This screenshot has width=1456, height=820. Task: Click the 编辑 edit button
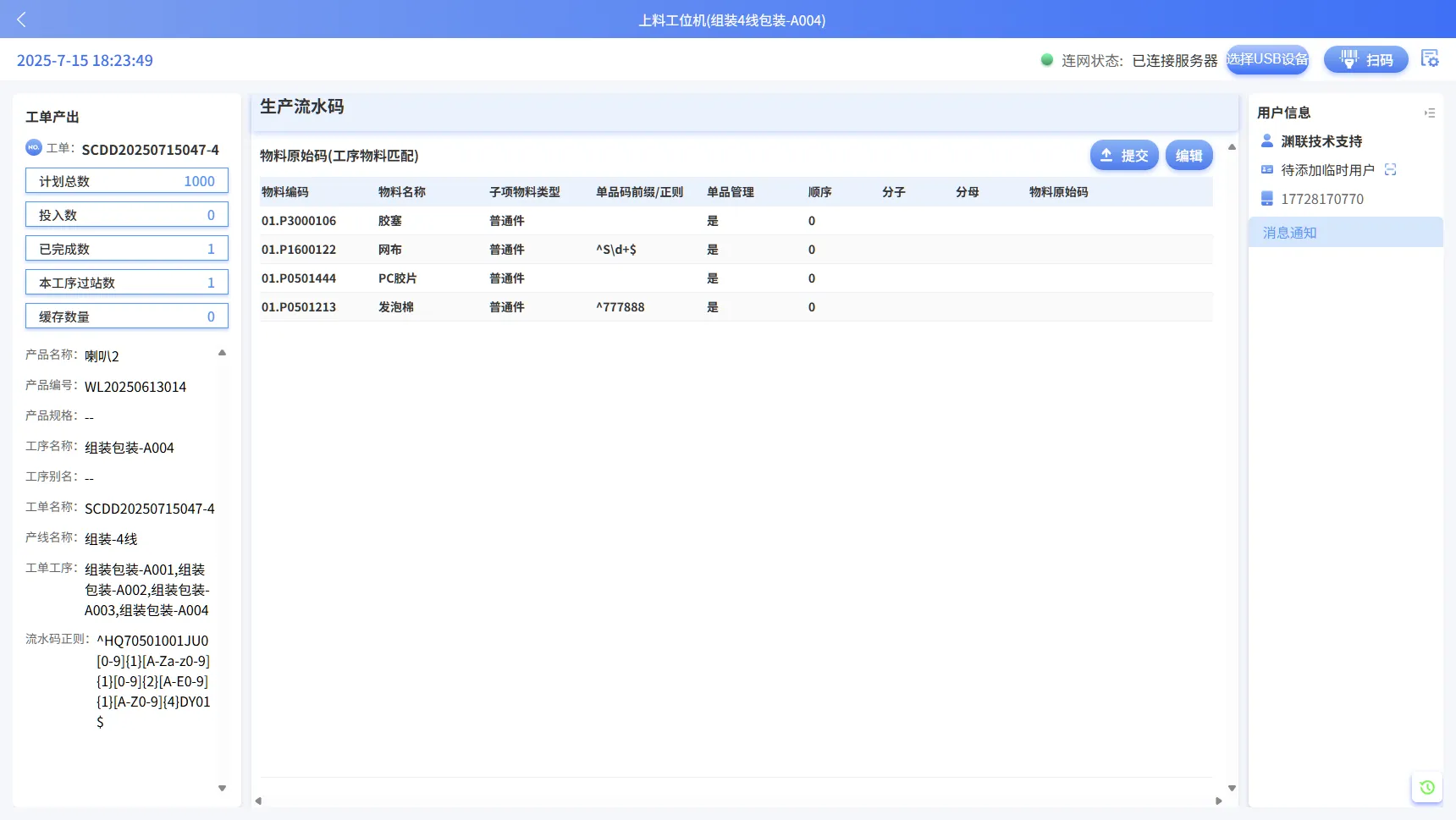coord(1189,156)
